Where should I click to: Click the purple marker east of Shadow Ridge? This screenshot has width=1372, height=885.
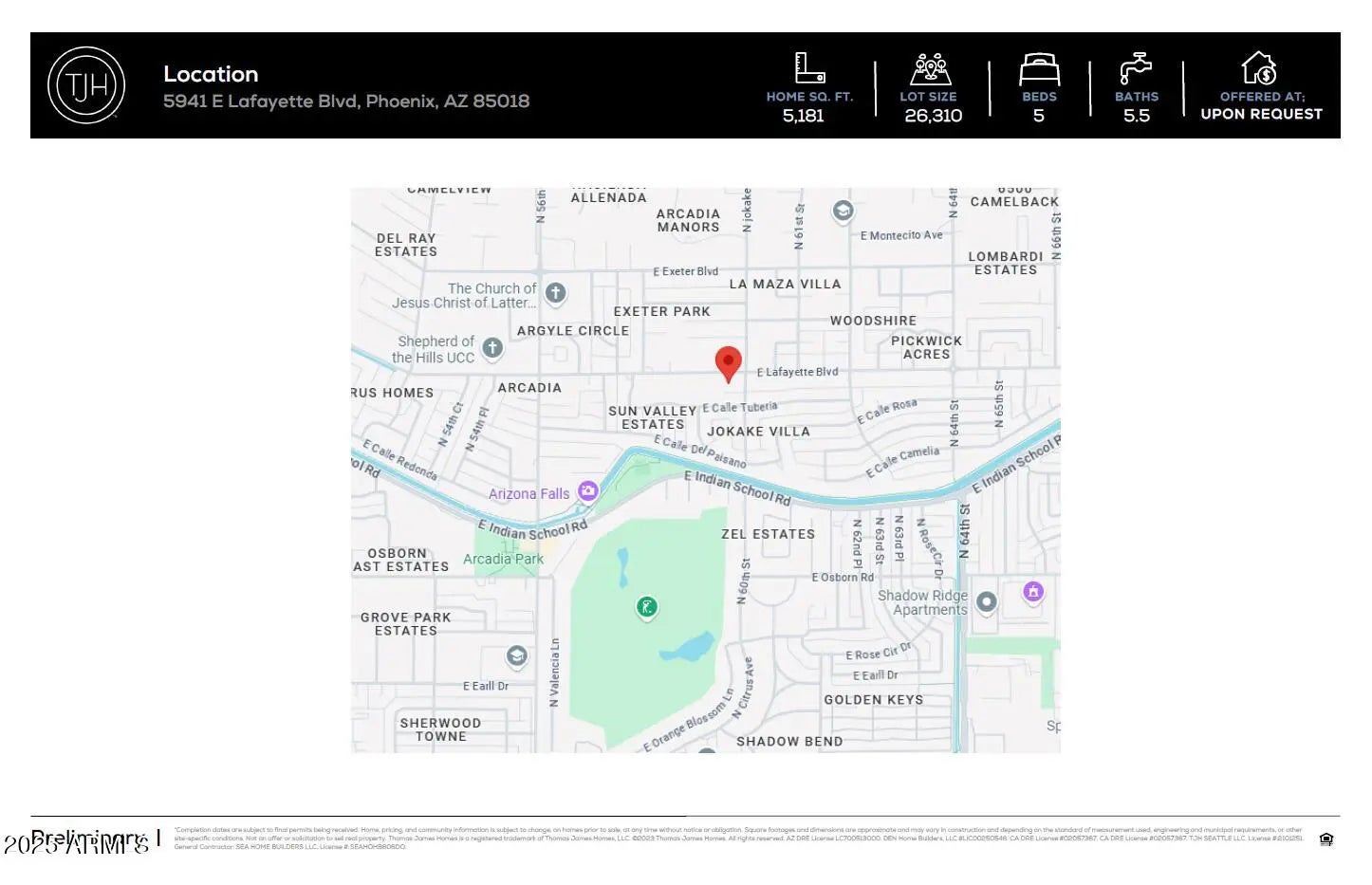1033,592
